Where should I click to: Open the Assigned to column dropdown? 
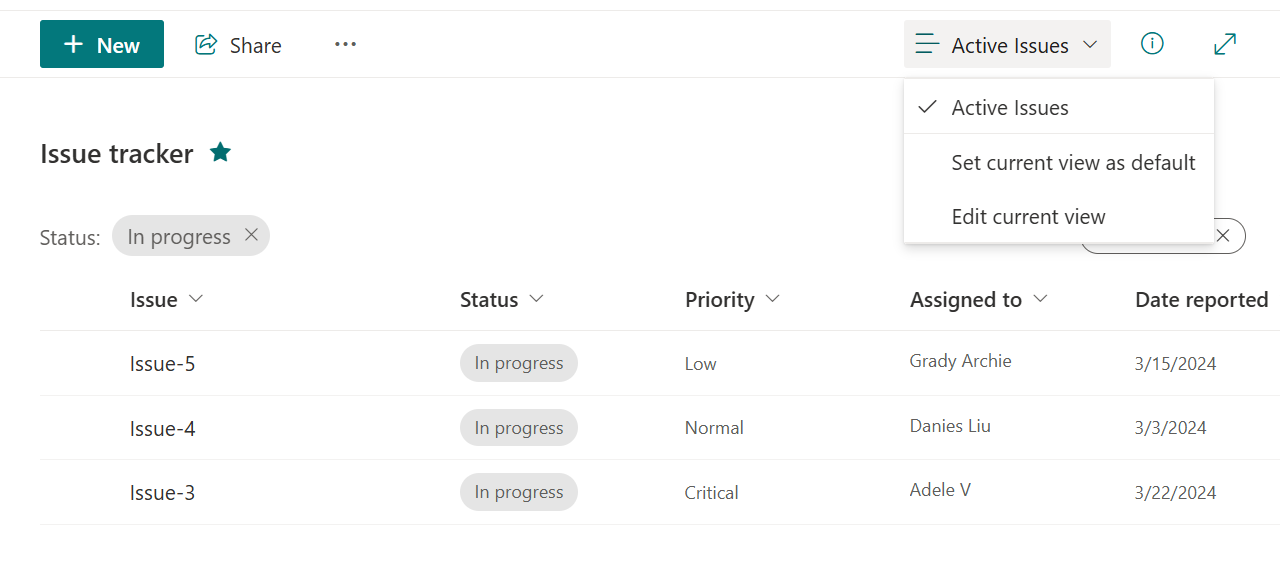(x=1040, y=299)
